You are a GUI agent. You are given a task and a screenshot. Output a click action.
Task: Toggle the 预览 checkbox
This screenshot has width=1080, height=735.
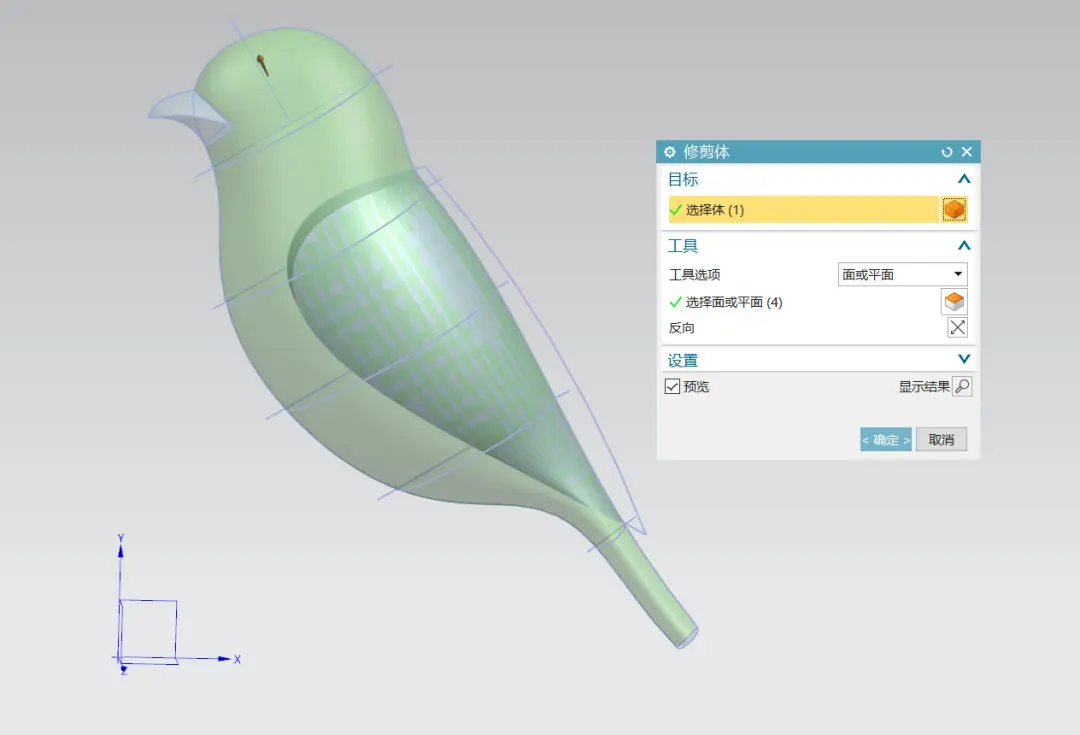tap(672, 386)
